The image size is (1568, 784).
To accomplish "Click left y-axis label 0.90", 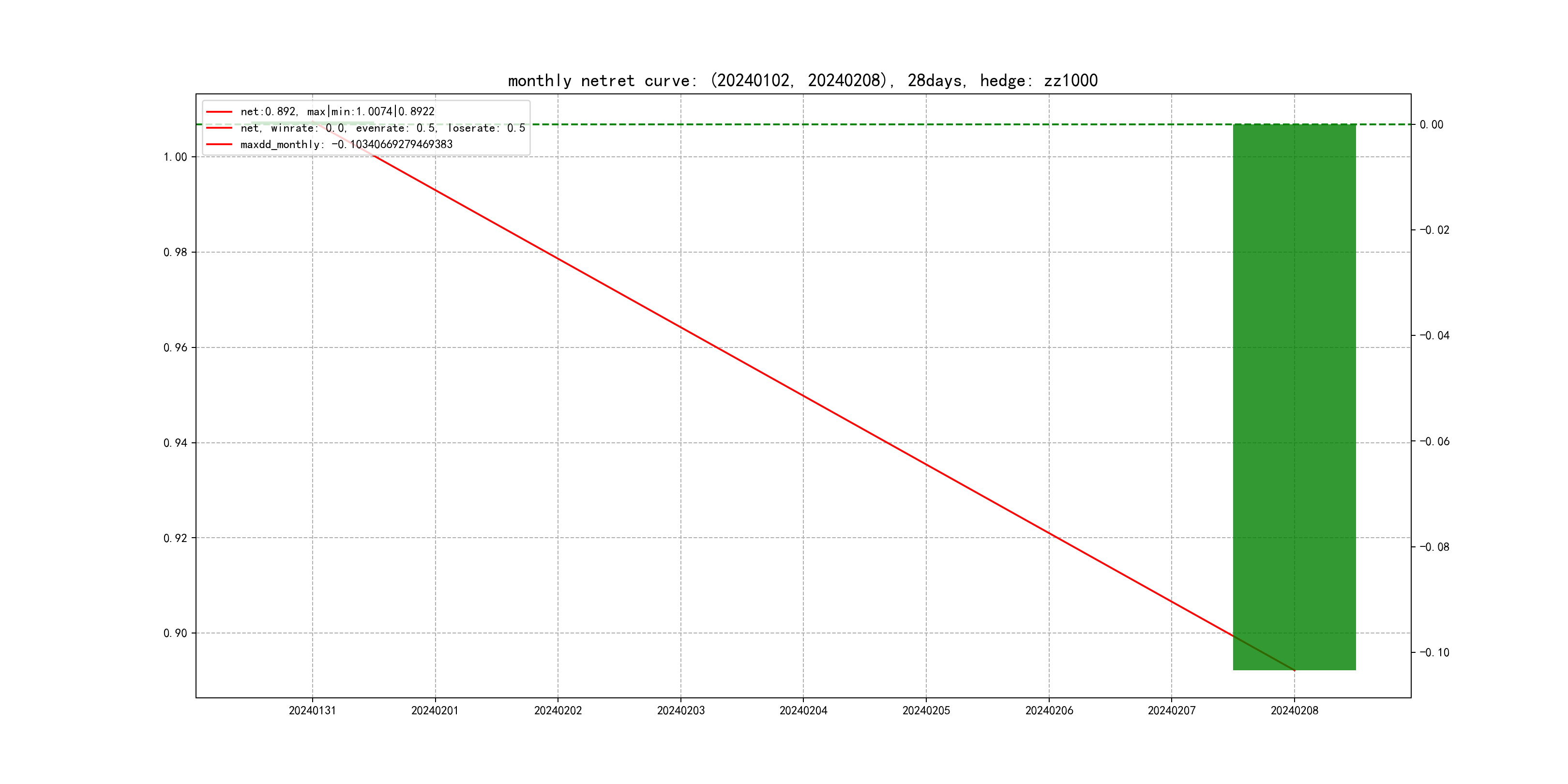I will (x=175, y=633).
